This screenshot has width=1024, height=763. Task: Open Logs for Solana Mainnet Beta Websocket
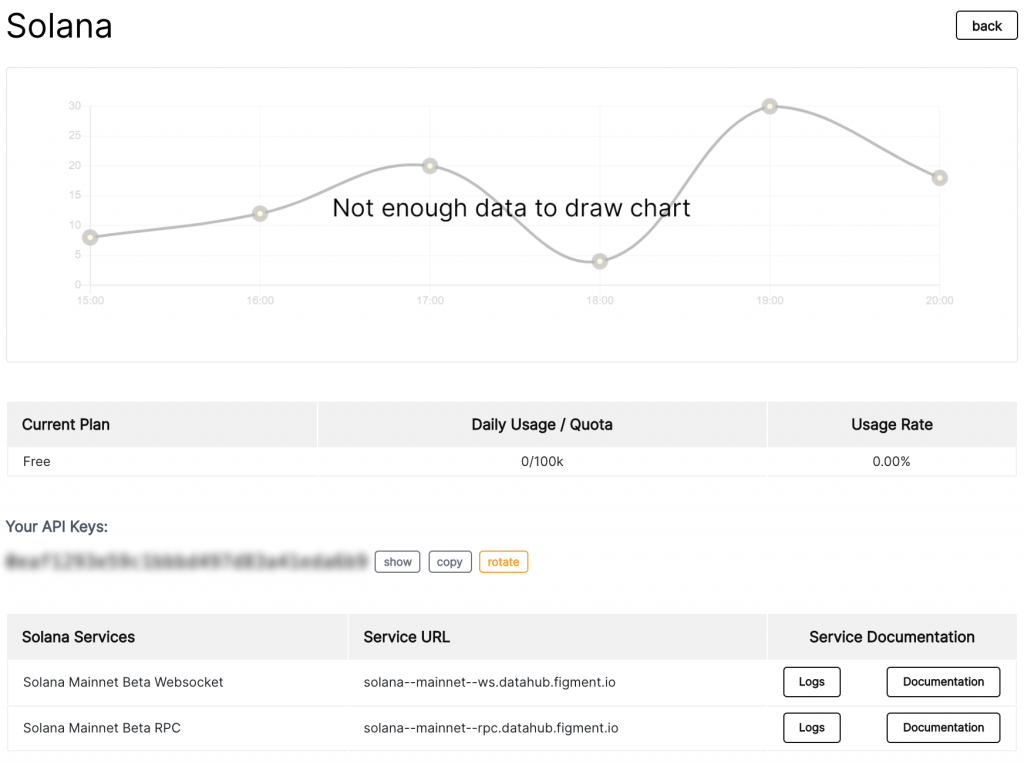(811, 682)
